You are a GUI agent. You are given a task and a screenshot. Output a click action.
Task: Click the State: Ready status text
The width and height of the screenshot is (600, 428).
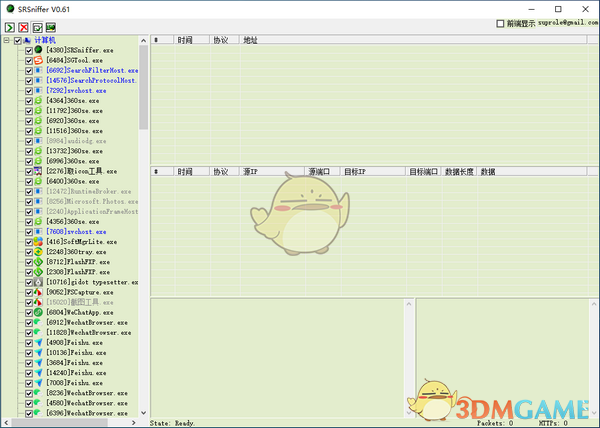(x=172, y=423)
